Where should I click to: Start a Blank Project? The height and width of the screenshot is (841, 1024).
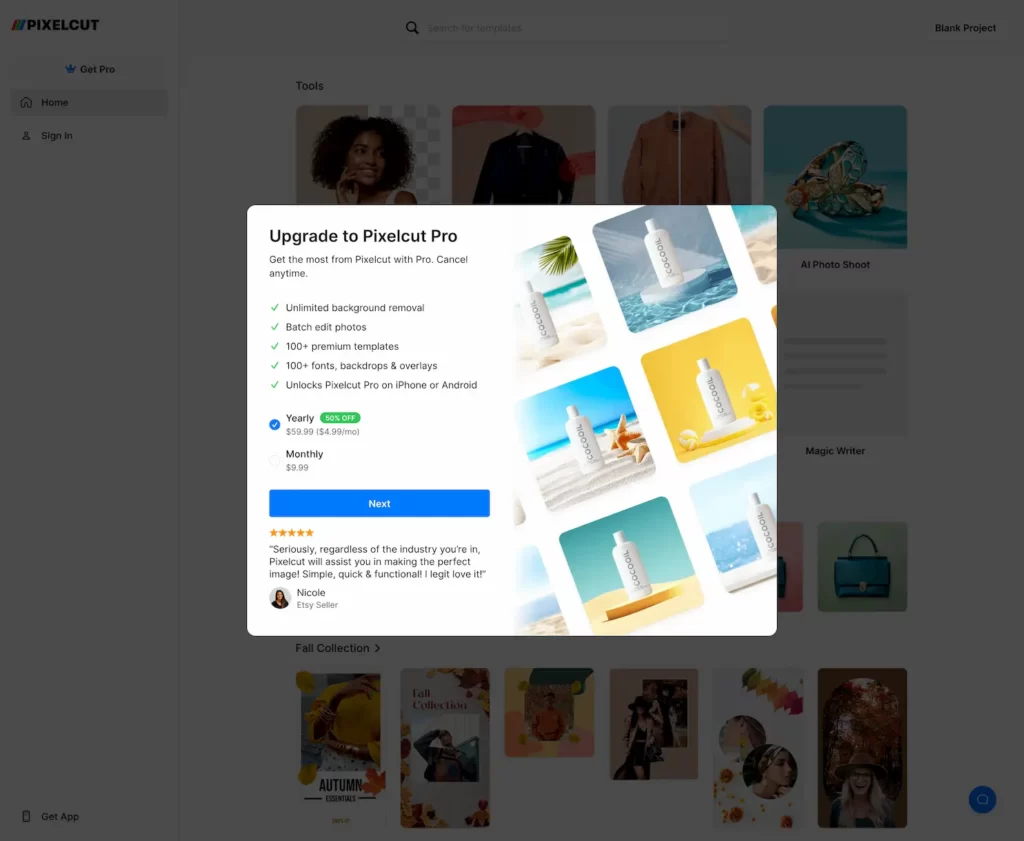coord(964,27)
